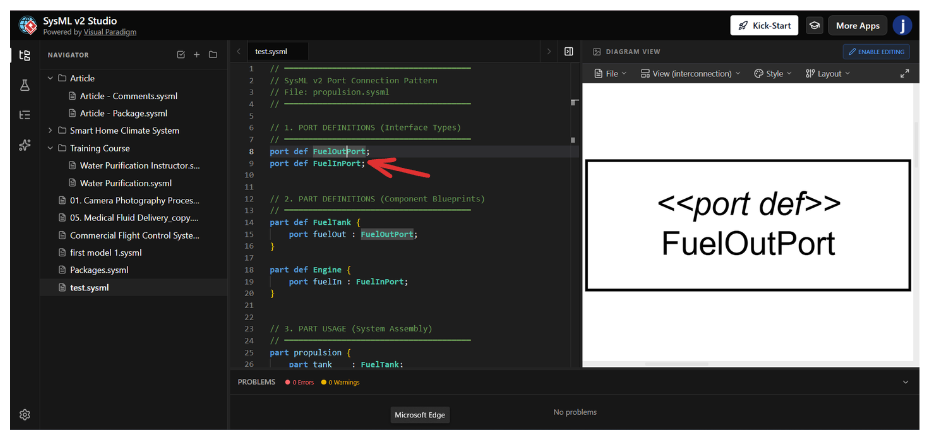Open Article - Comments.sysml file
Viewport: 929px width, 440px height.
(x=129, y=96)
